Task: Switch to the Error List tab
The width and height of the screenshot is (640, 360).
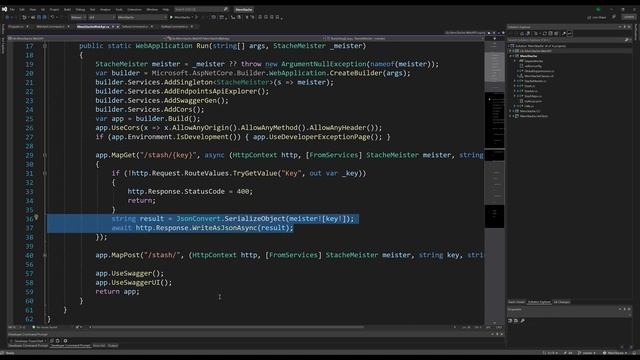Action: point(99,346)
